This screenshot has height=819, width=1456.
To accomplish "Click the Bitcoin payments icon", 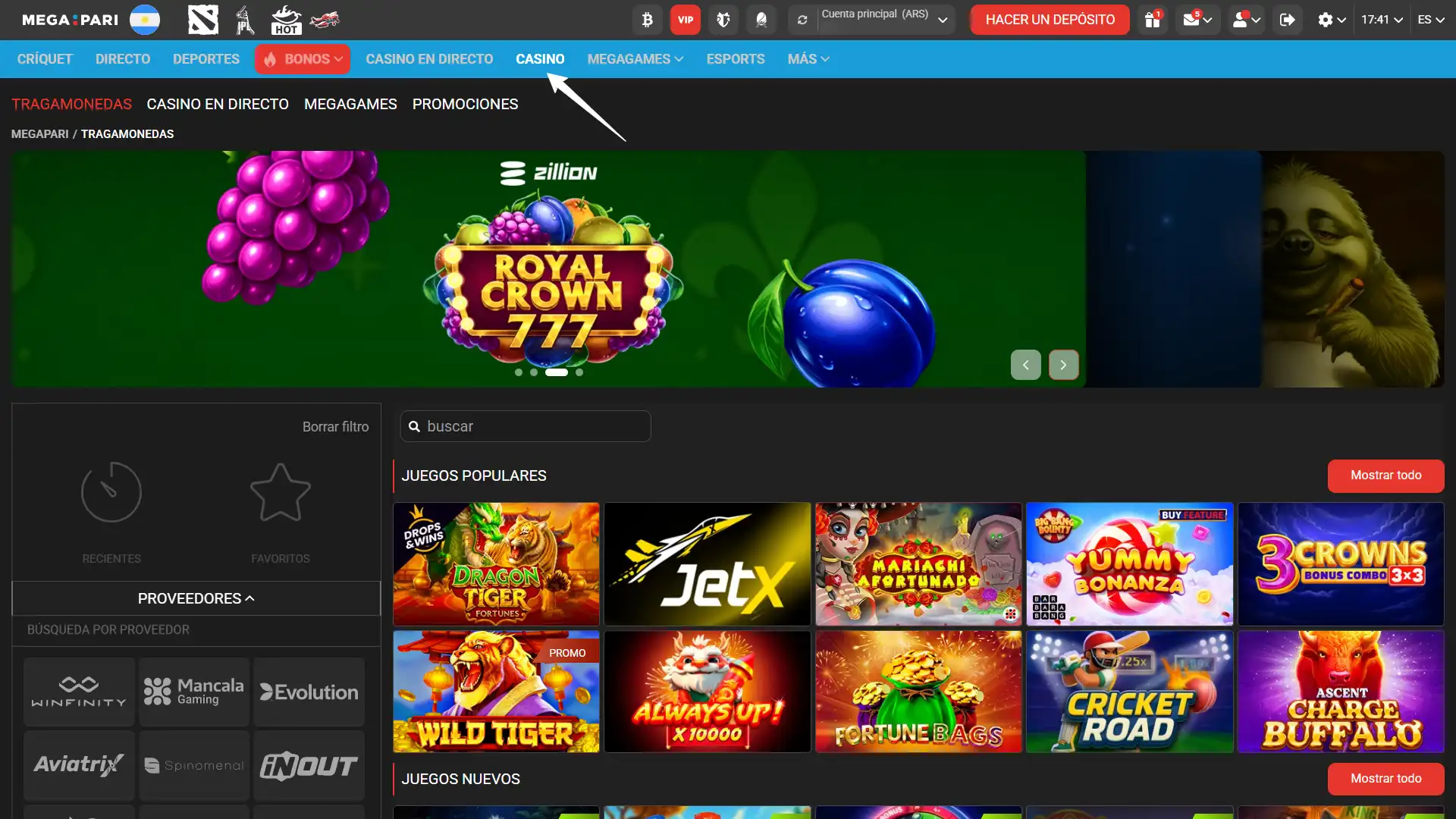I will click(x=648, y=20).
